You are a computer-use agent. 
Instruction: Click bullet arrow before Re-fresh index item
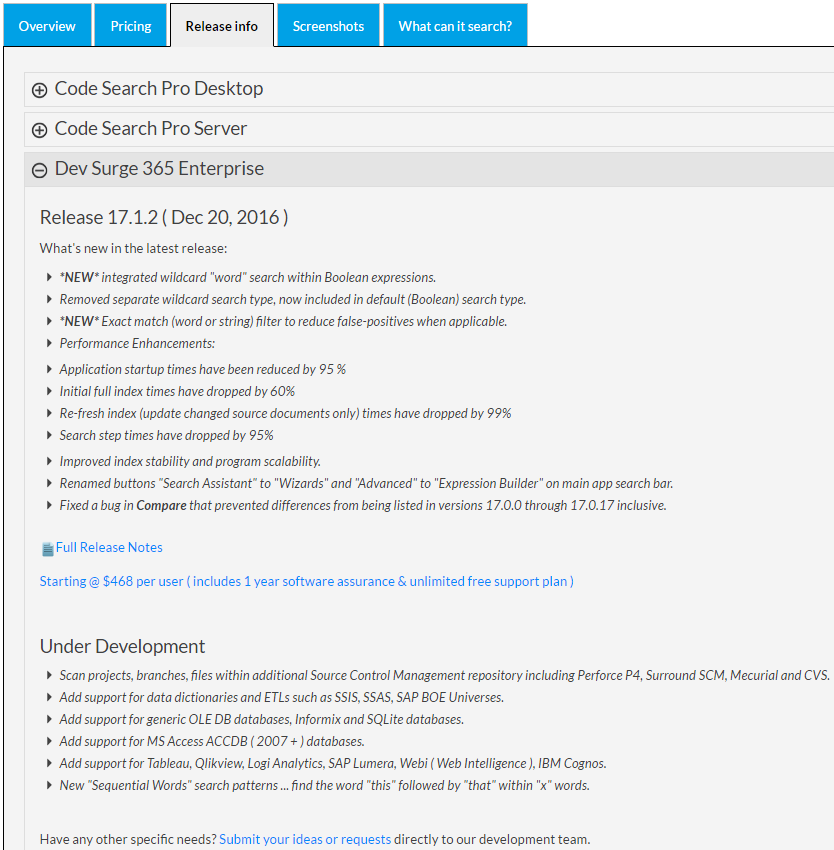point(49,413)
